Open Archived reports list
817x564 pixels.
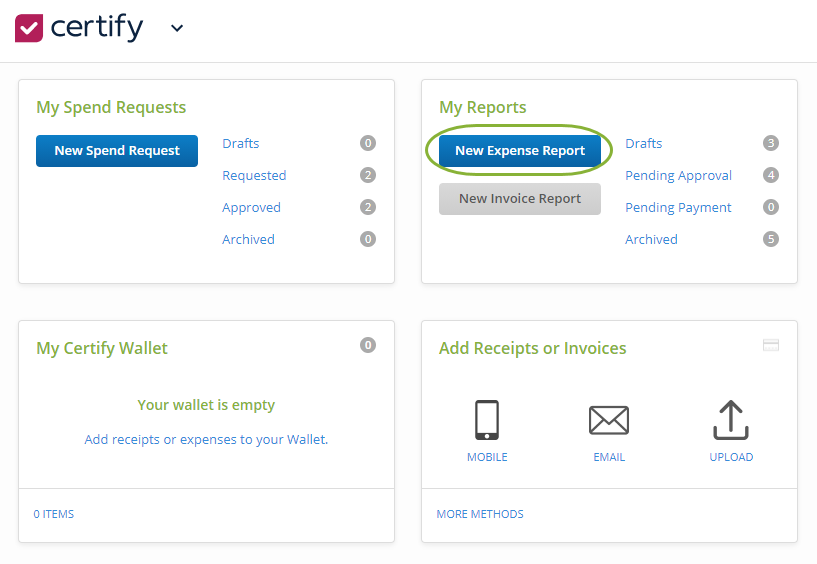[x=651, y=239]
